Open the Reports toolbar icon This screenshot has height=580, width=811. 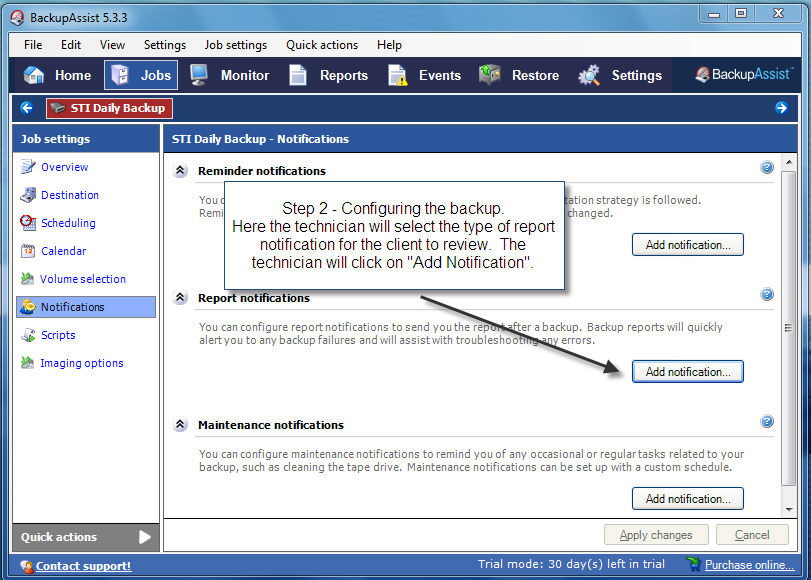(298, 75)
